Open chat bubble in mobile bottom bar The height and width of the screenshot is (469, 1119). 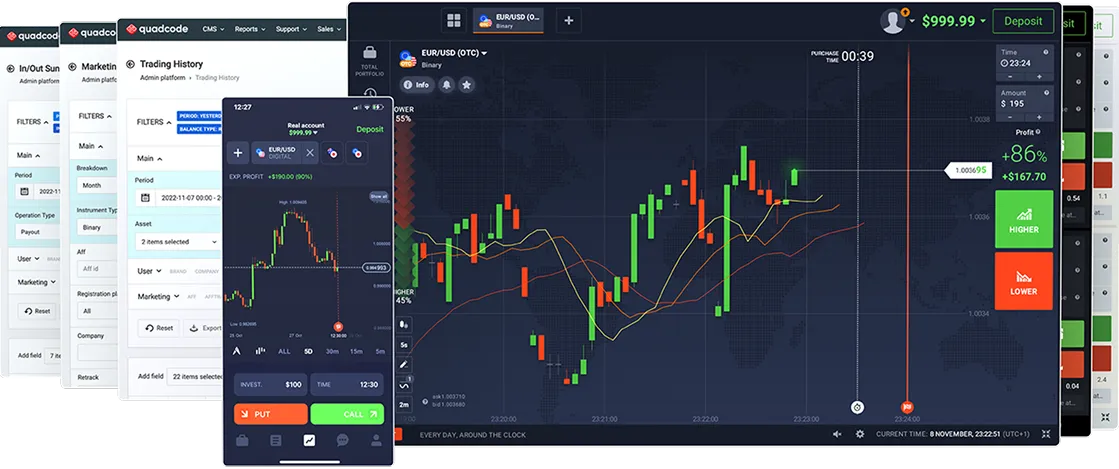point(343,440)
